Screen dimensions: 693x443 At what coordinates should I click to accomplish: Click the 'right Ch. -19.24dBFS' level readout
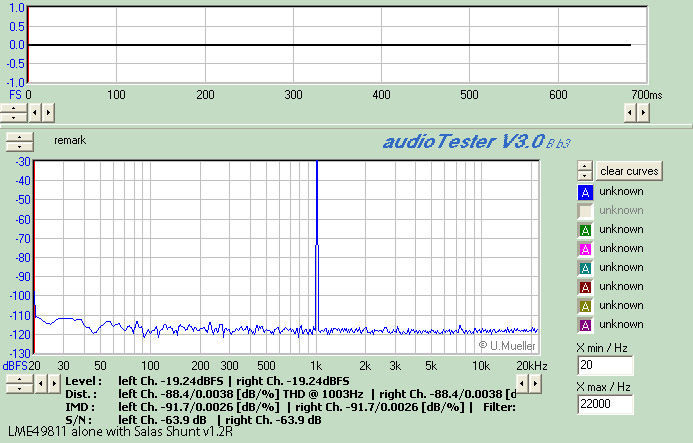coord(293,381)
